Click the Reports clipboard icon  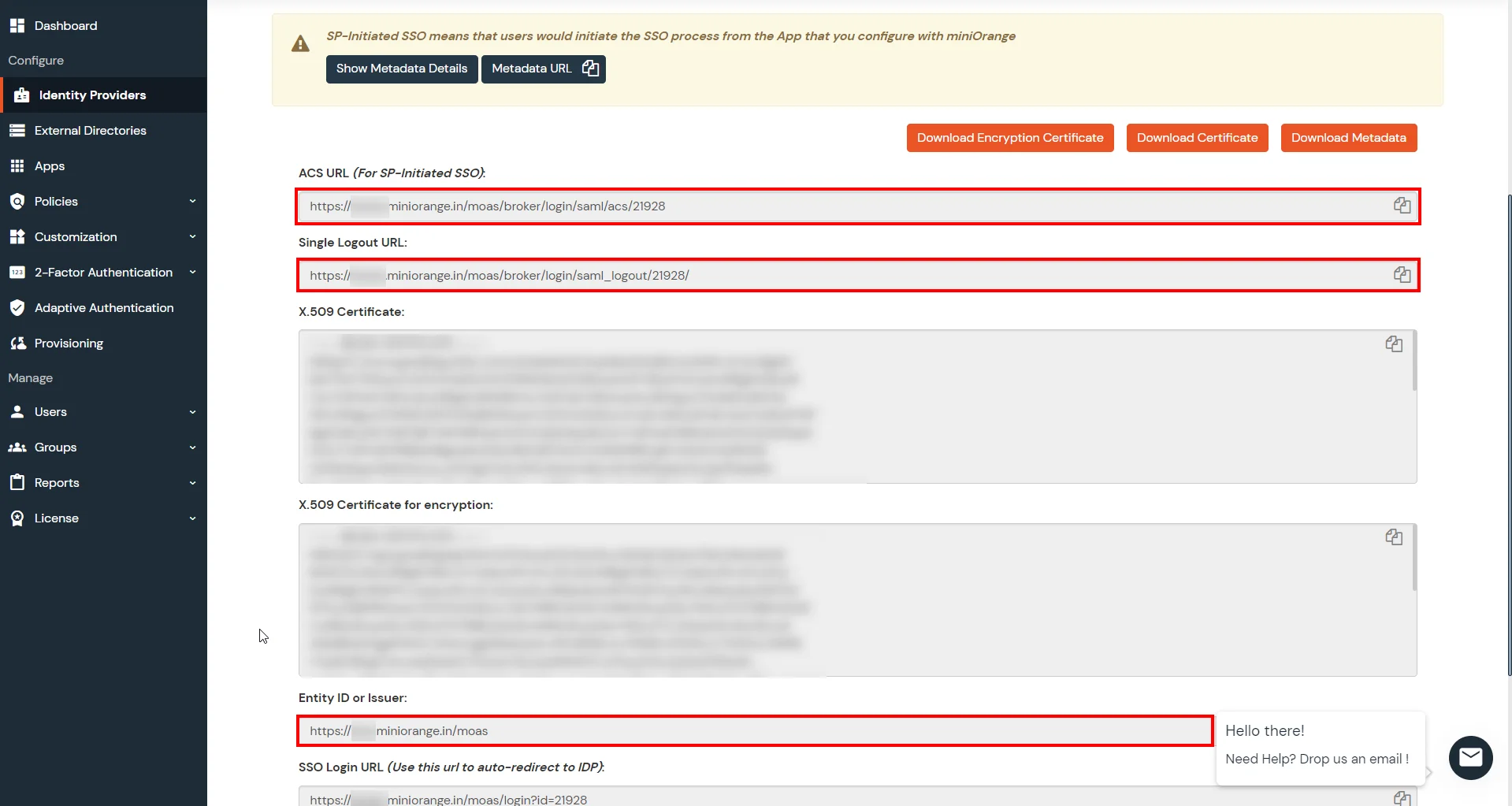click(x=17, y=483)
